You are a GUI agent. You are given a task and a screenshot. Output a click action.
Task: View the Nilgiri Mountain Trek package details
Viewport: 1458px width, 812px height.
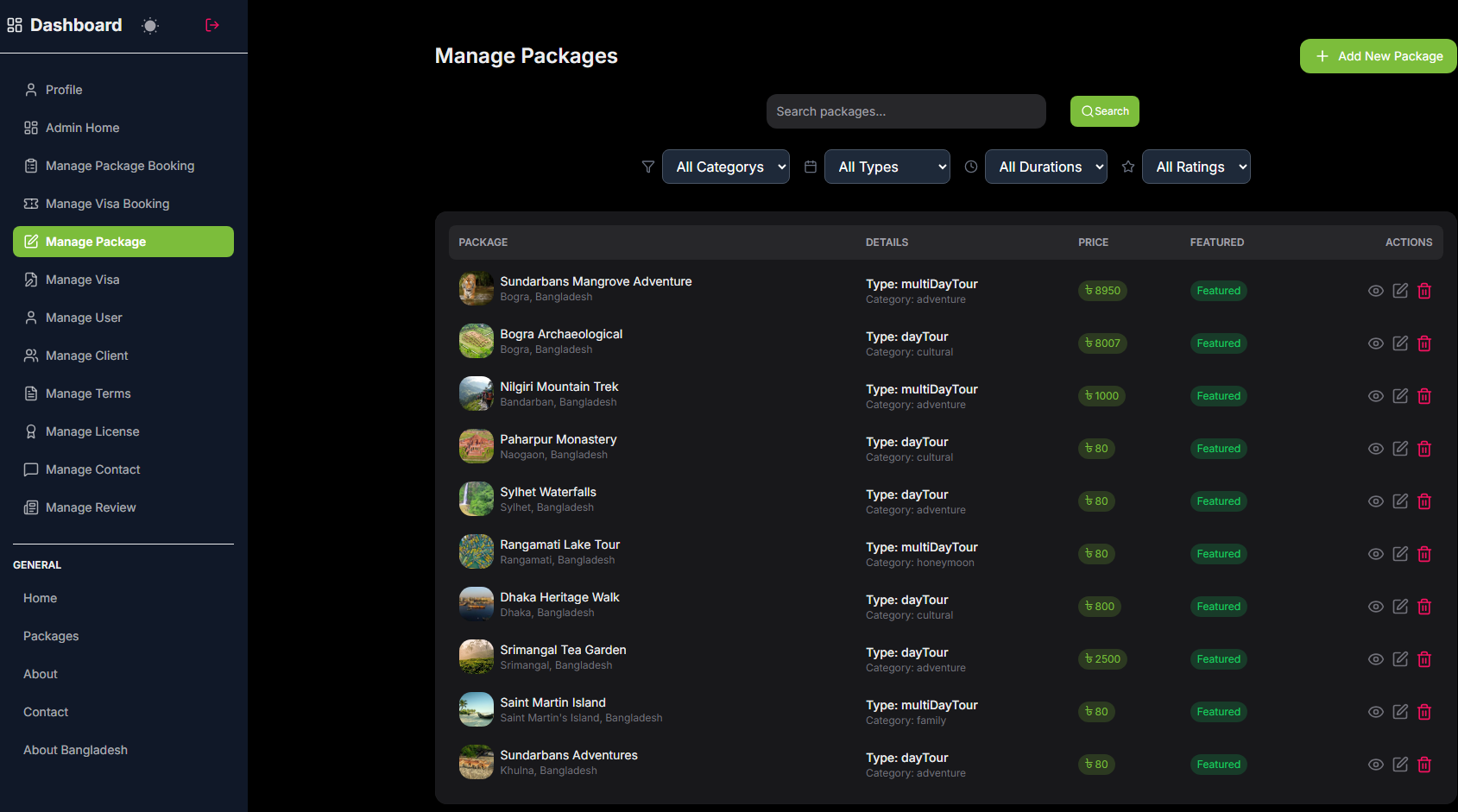[x=1376, y=396]
